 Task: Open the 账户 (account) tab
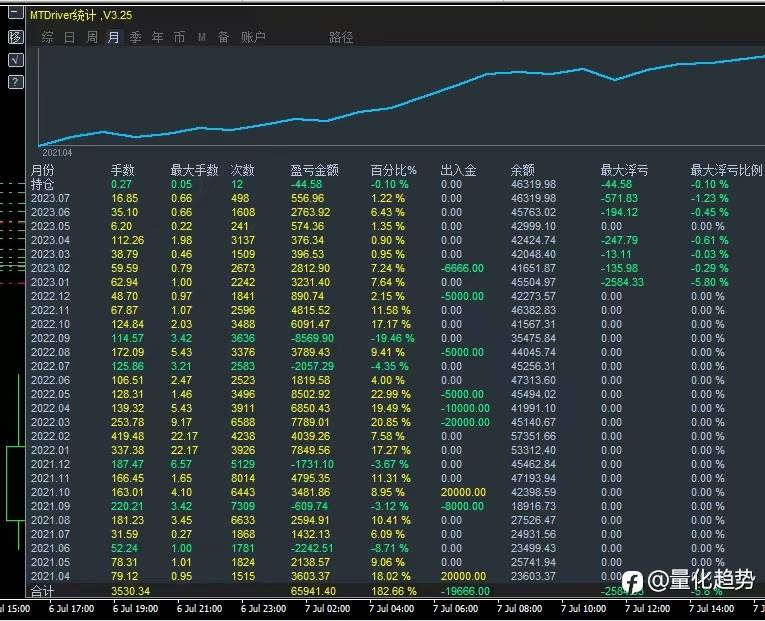[253, 38]
